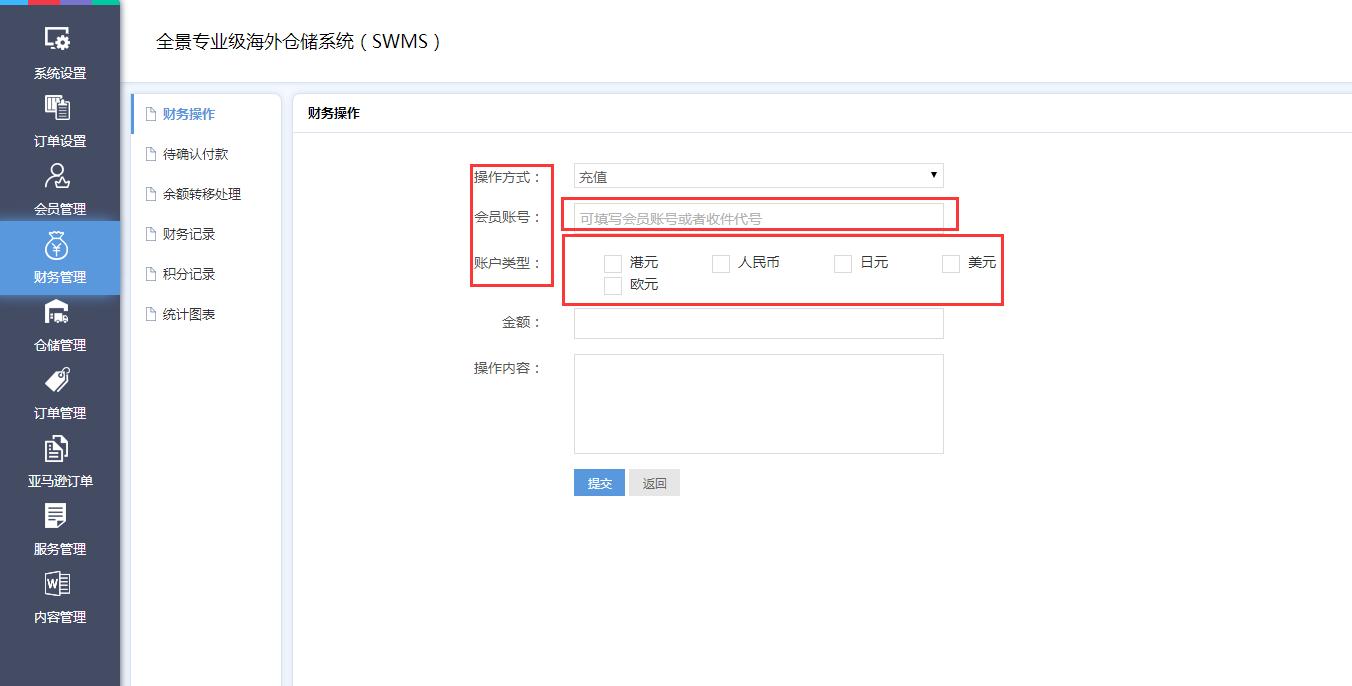Submit the form via the 提交 button
Screen dimensions: 1352x686
point(598,482)
